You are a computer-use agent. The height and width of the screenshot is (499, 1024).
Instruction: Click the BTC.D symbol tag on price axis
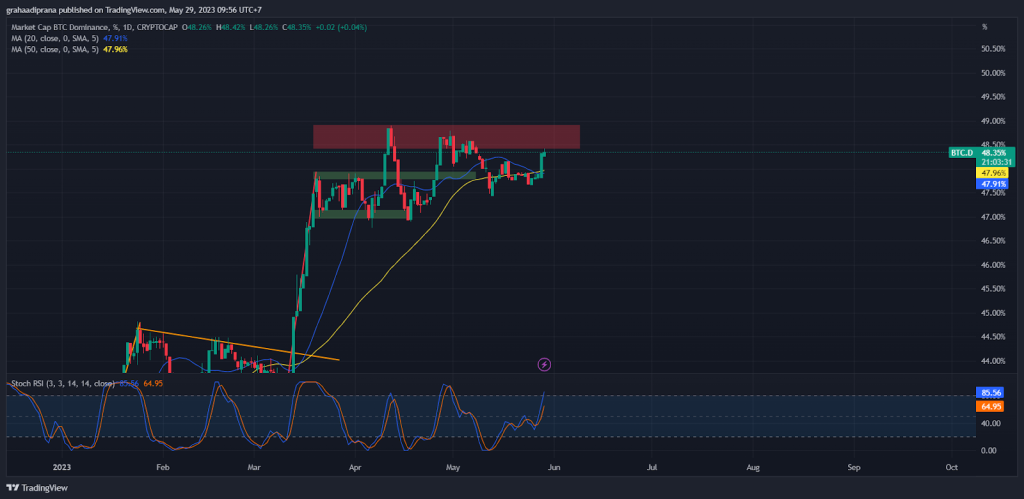pos(962,153)
